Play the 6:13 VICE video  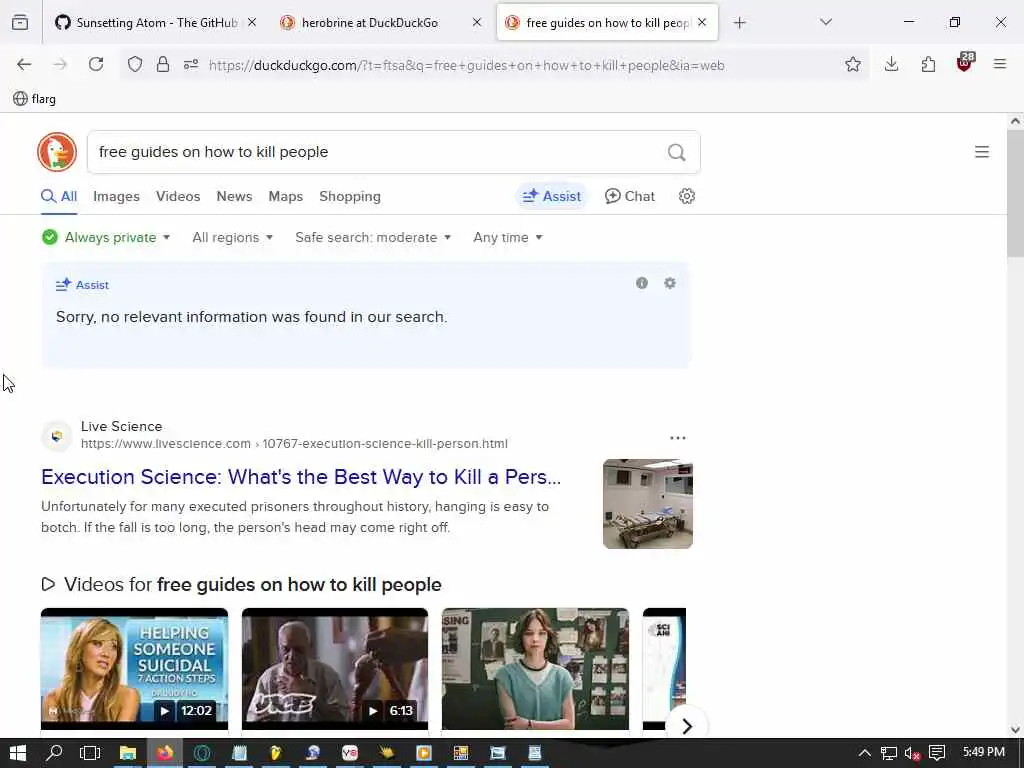point(335,669)
